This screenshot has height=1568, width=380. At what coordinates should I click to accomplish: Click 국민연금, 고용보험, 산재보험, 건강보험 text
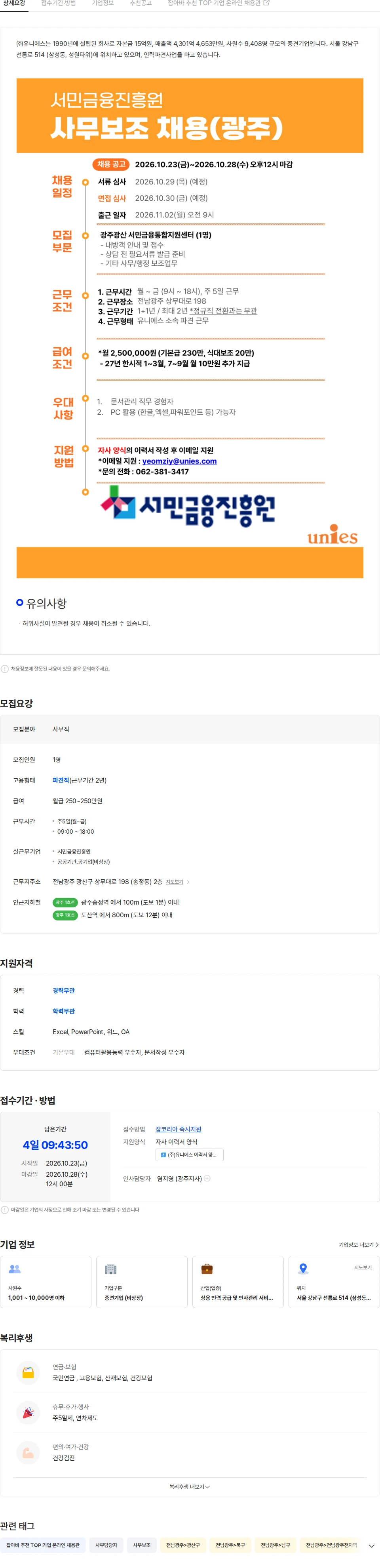click(x=102, y=1378)
